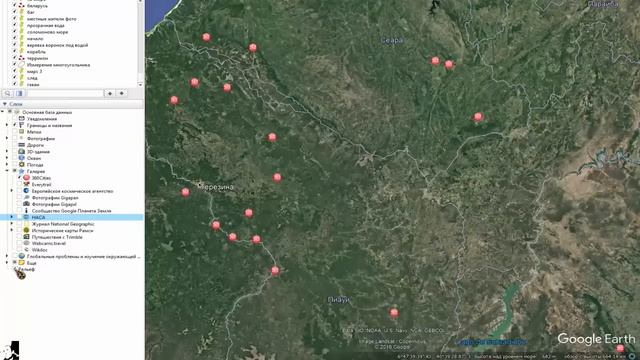Click the Фотографии Gigapan icon
Viewport: 640px width, 360px height.
click(x=27, y=198)
